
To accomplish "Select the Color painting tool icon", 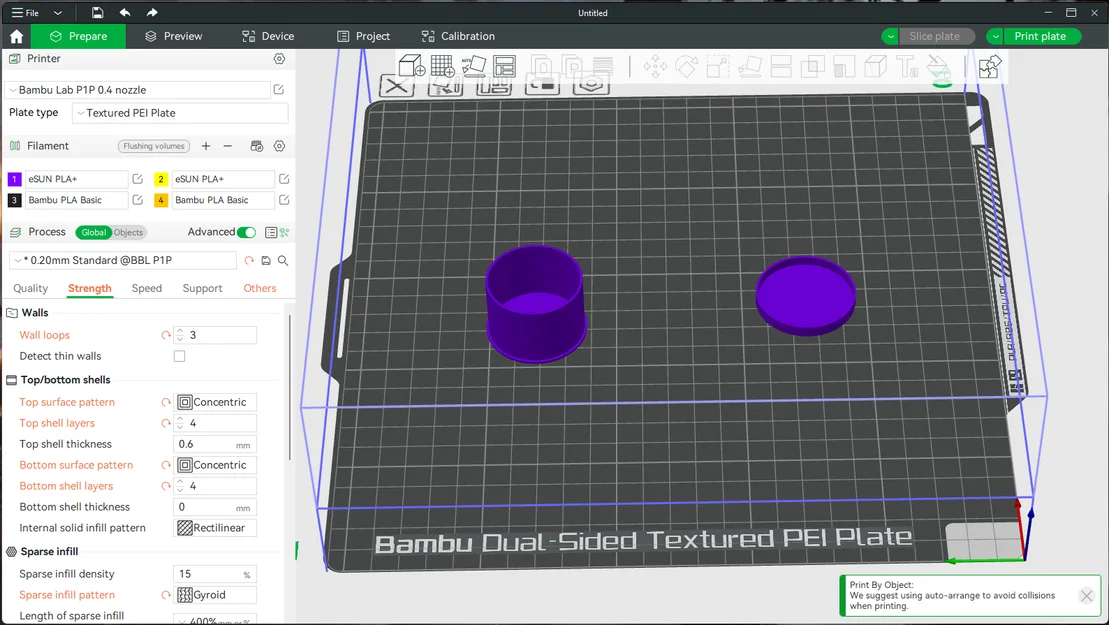I will point(939,67).
